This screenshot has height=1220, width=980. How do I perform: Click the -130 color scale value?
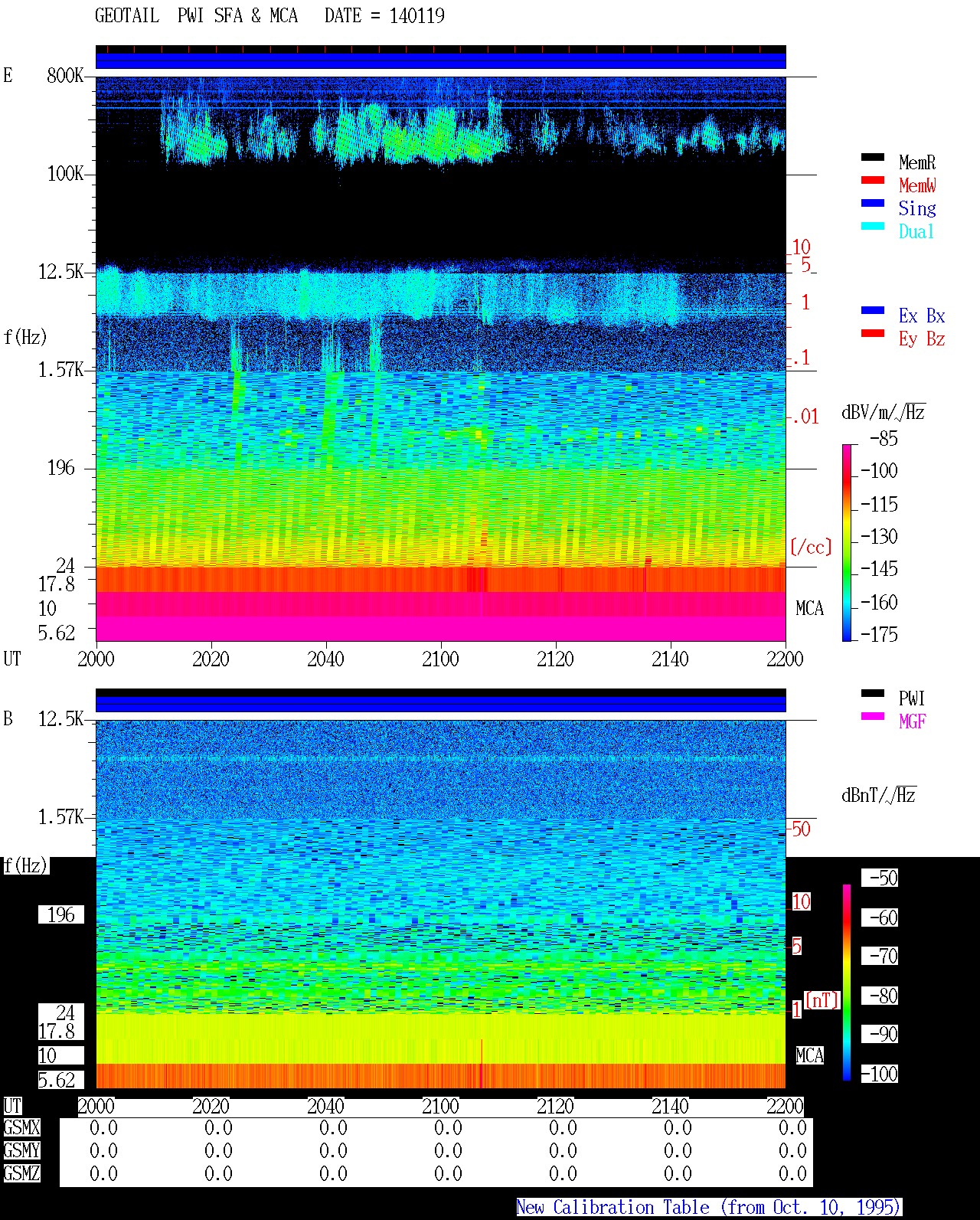click(879, 536)
